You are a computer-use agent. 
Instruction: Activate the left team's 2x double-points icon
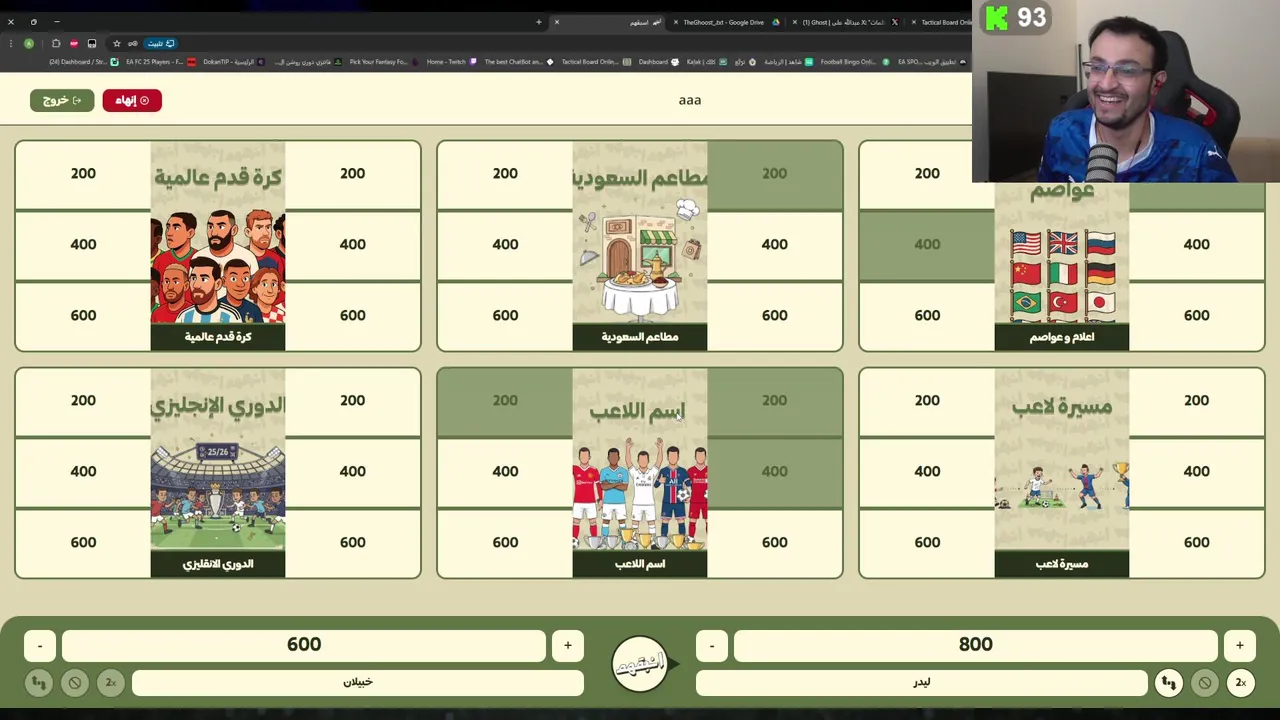111,683
